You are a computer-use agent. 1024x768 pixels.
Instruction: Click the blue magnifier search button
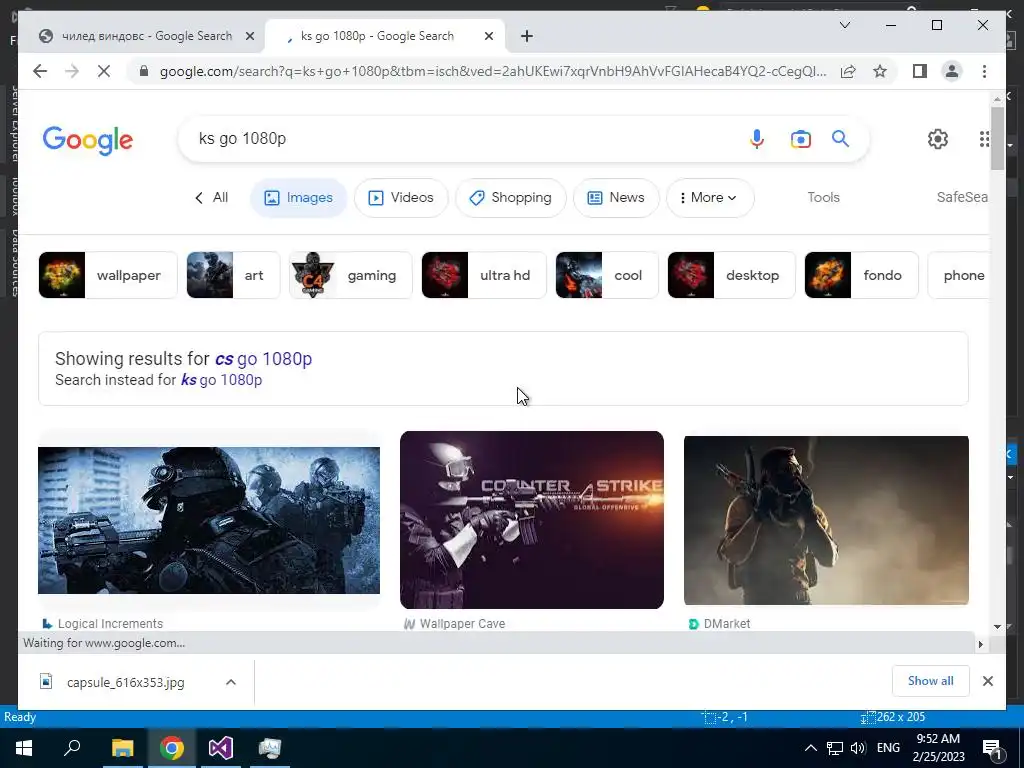pyautogui.click(x=840, y=138)
